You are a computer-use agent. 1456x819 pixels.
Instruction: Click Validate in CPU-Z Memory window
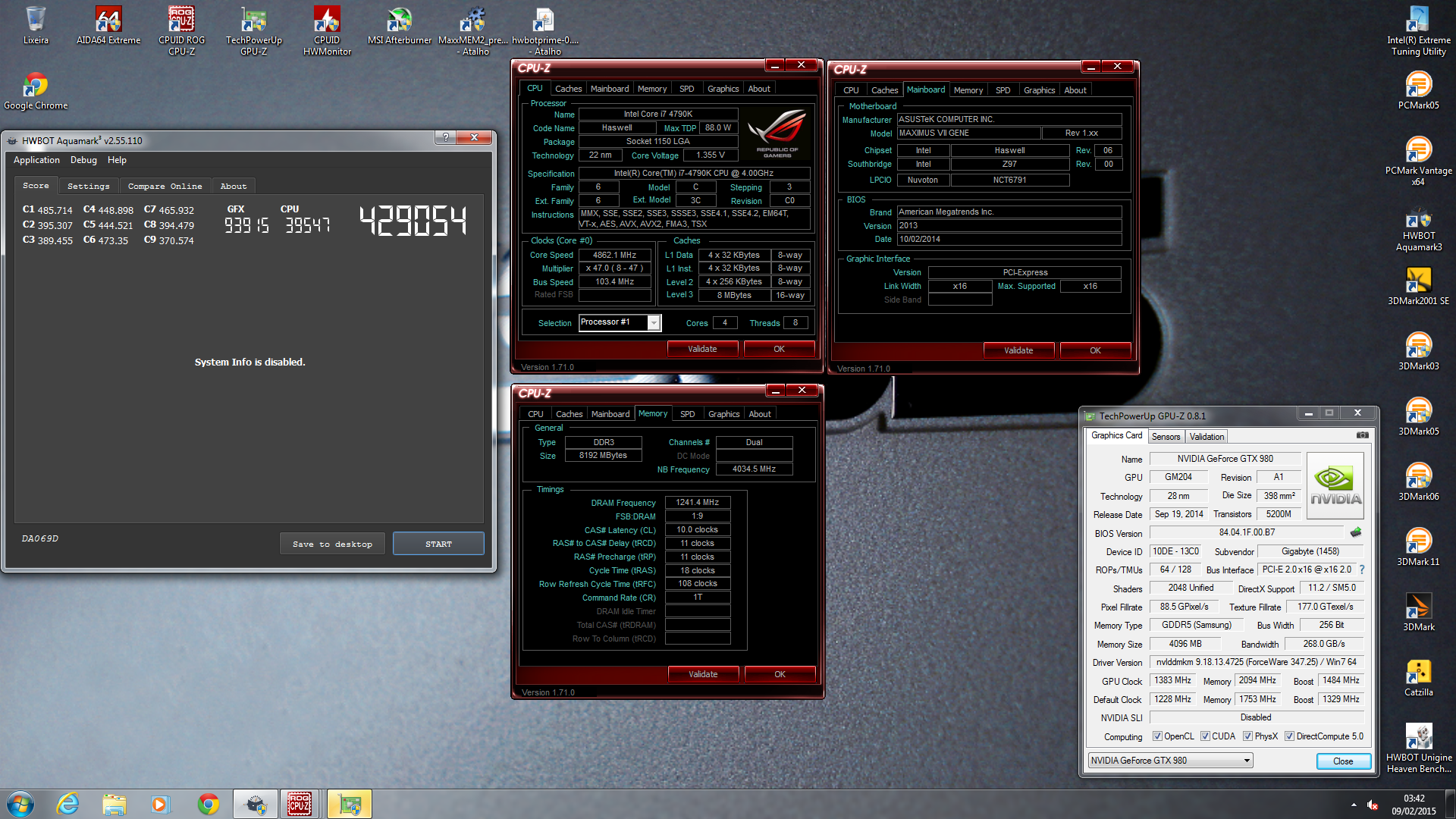(x=703, y=674)
